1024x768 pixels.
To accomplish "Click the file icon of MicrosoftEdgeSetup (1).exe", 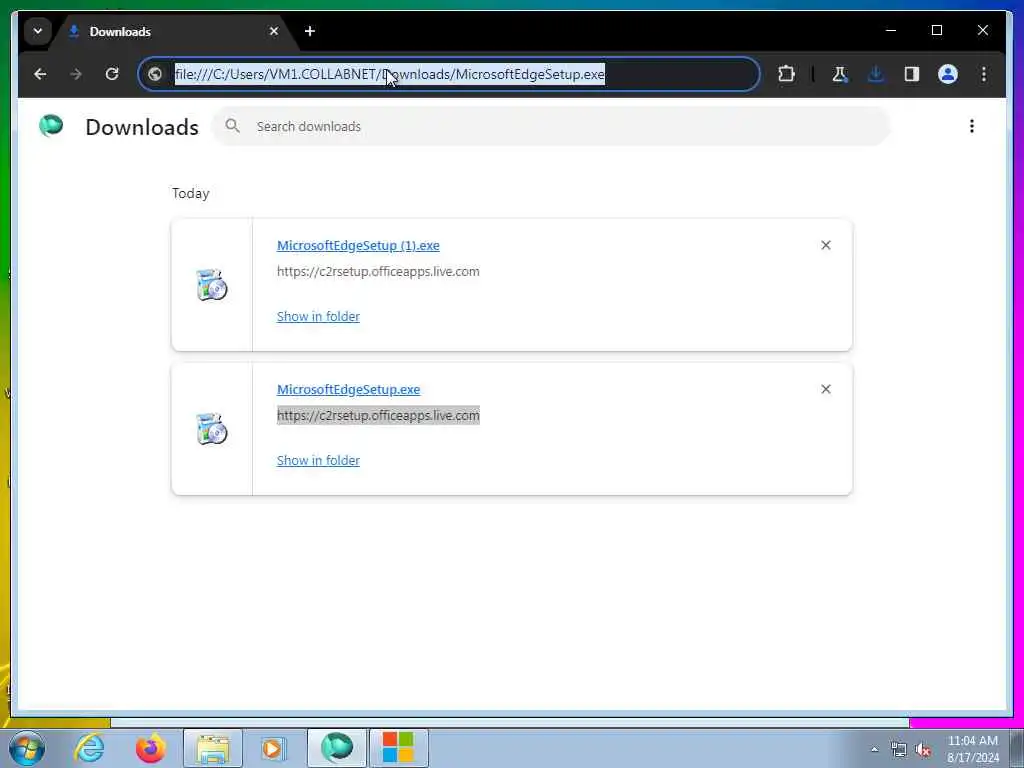I will [x=212, y=285].
